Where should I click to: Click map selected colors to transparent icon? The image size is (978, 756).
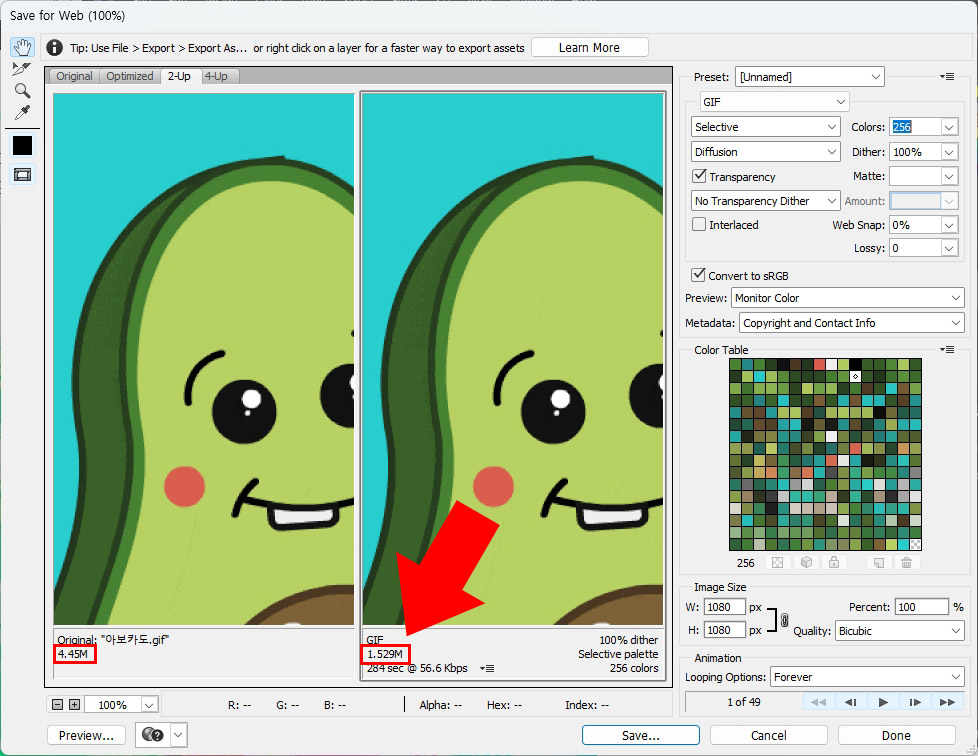(777, 563)
